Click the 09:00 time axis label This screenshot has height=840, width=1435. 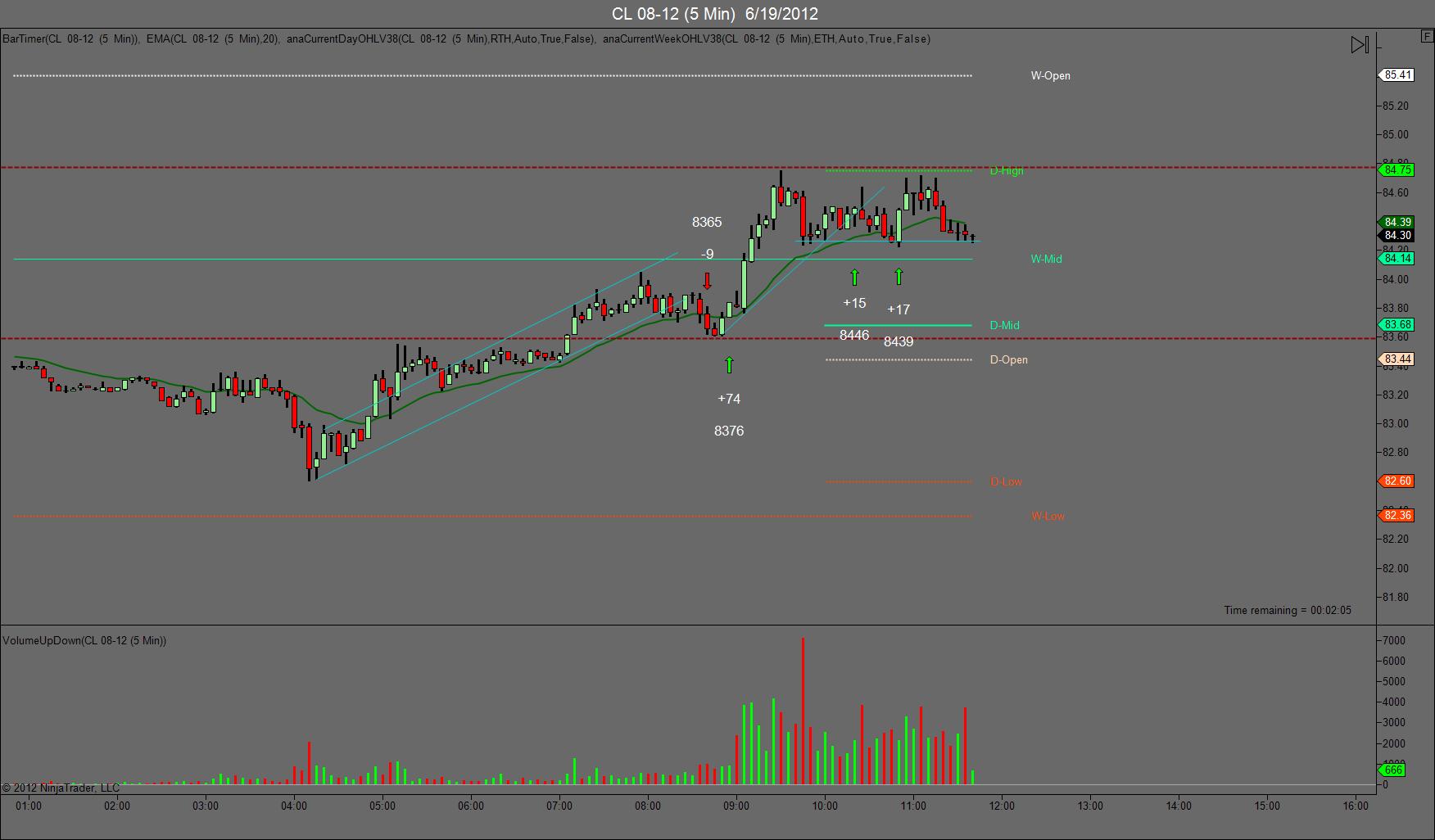coord(736,806)
